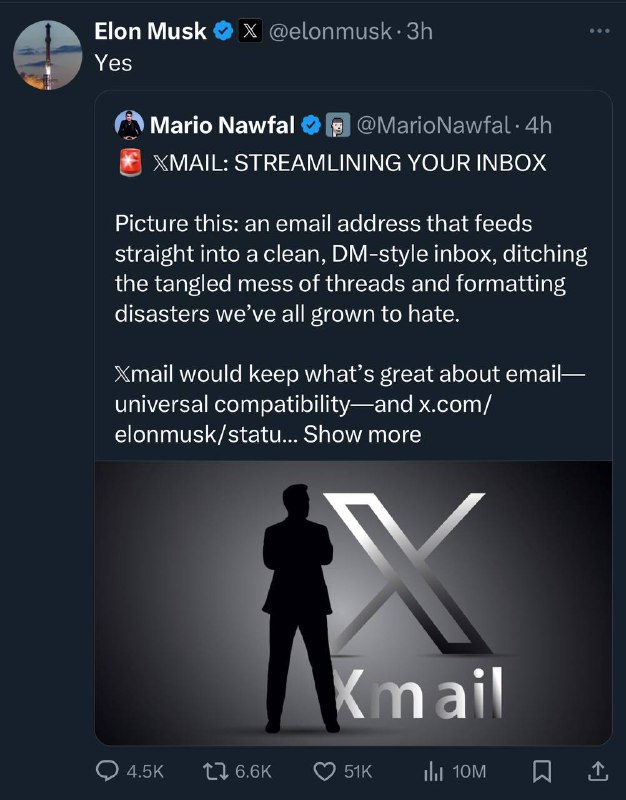The width and height of the screenshot is (626, 800).
Task: Open the three-dot more options menu
Action: coord(599,30)
